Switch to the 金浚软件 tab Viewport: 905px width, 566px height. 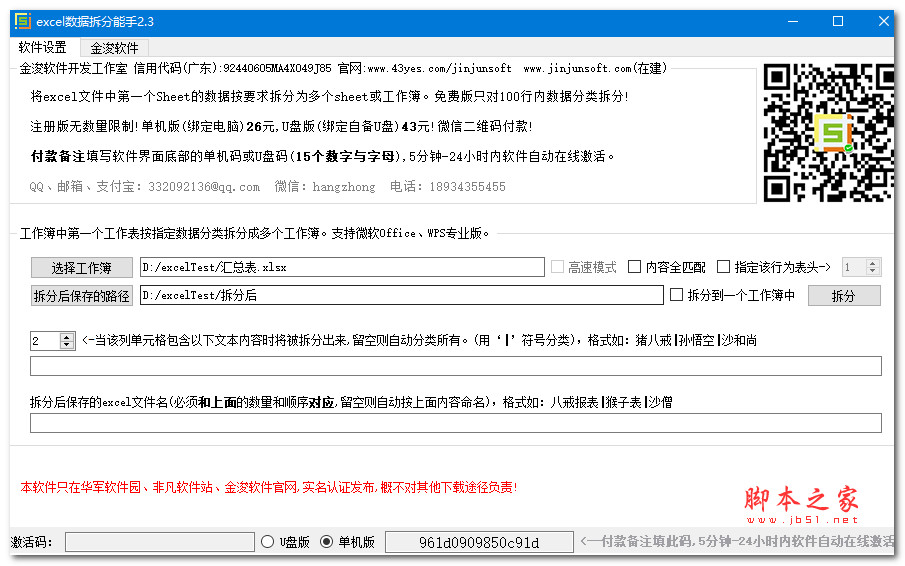pos(114,48)
